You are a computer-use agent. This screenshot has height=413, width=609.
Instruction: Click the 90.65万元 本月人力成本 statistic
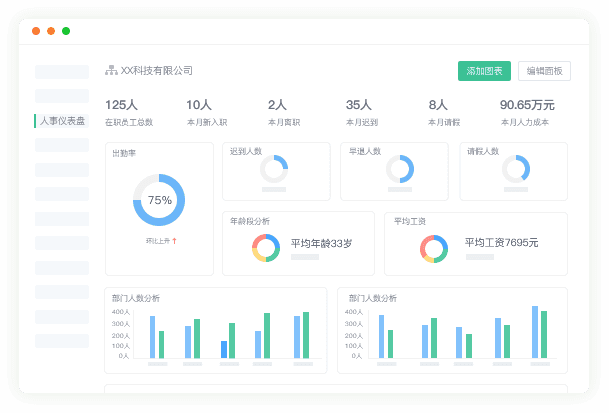[527, 113]
